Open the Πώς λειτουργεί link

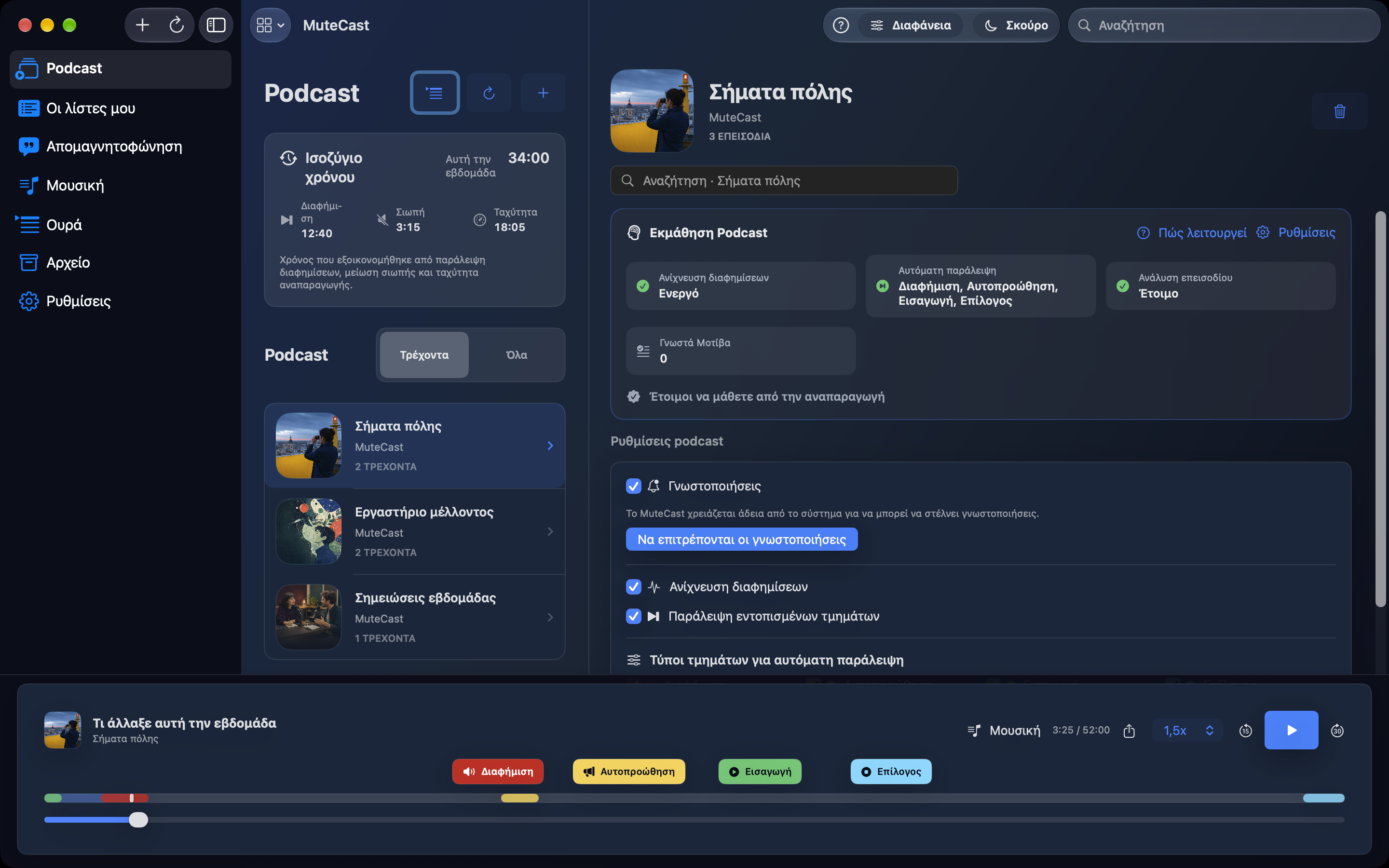pyautogui.click(x=1192, y=232)
